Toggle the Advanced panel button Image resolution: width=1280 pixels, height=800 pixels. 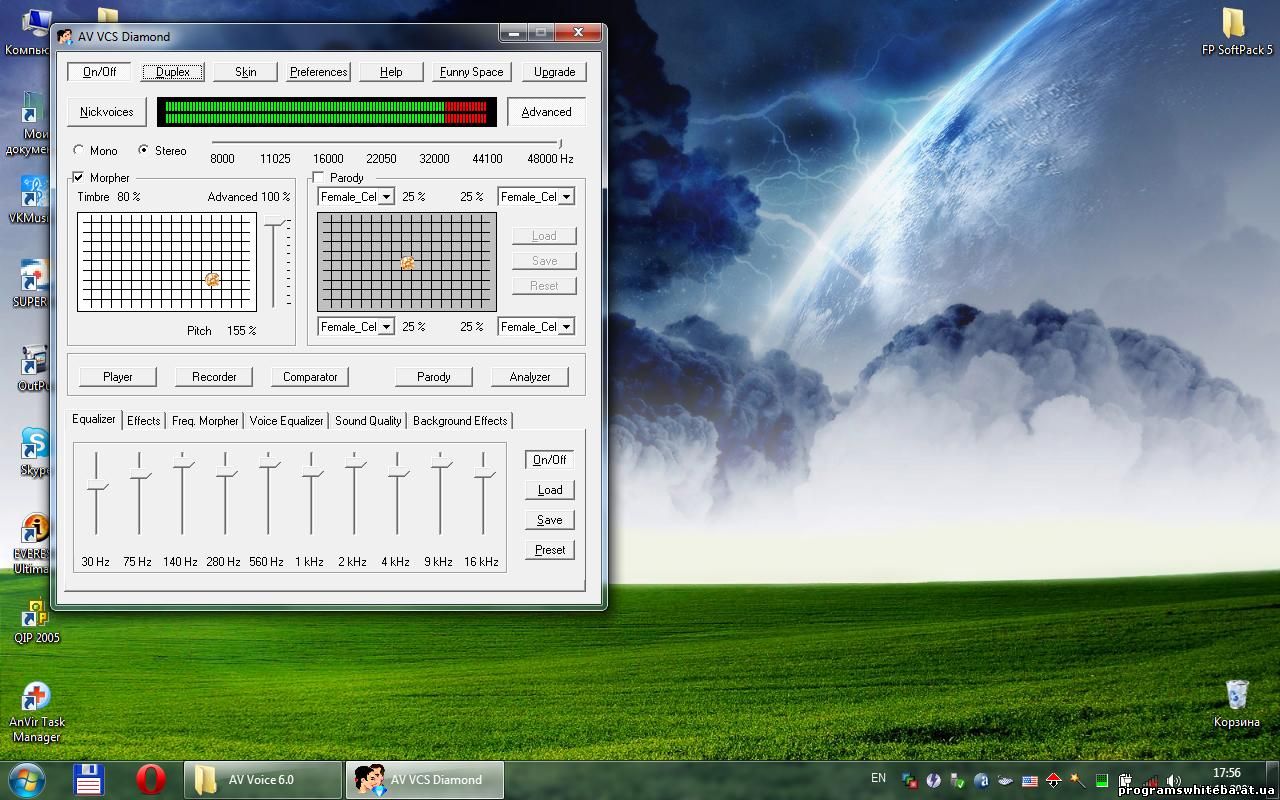click(x=546, y=112)
